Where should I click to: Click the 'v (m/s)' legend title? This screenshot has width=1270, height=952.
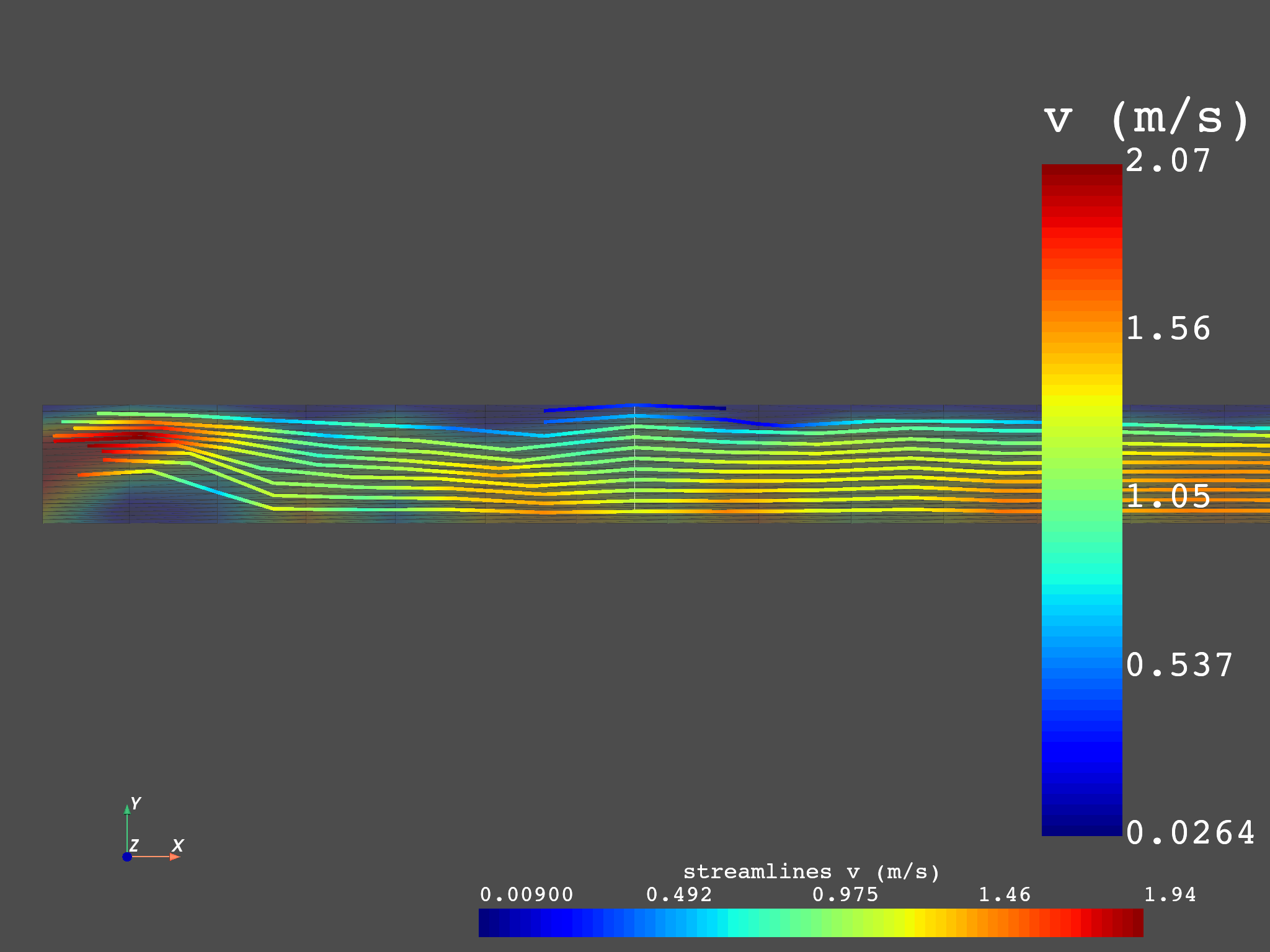pyautogui.click(x=1147, y=118)
